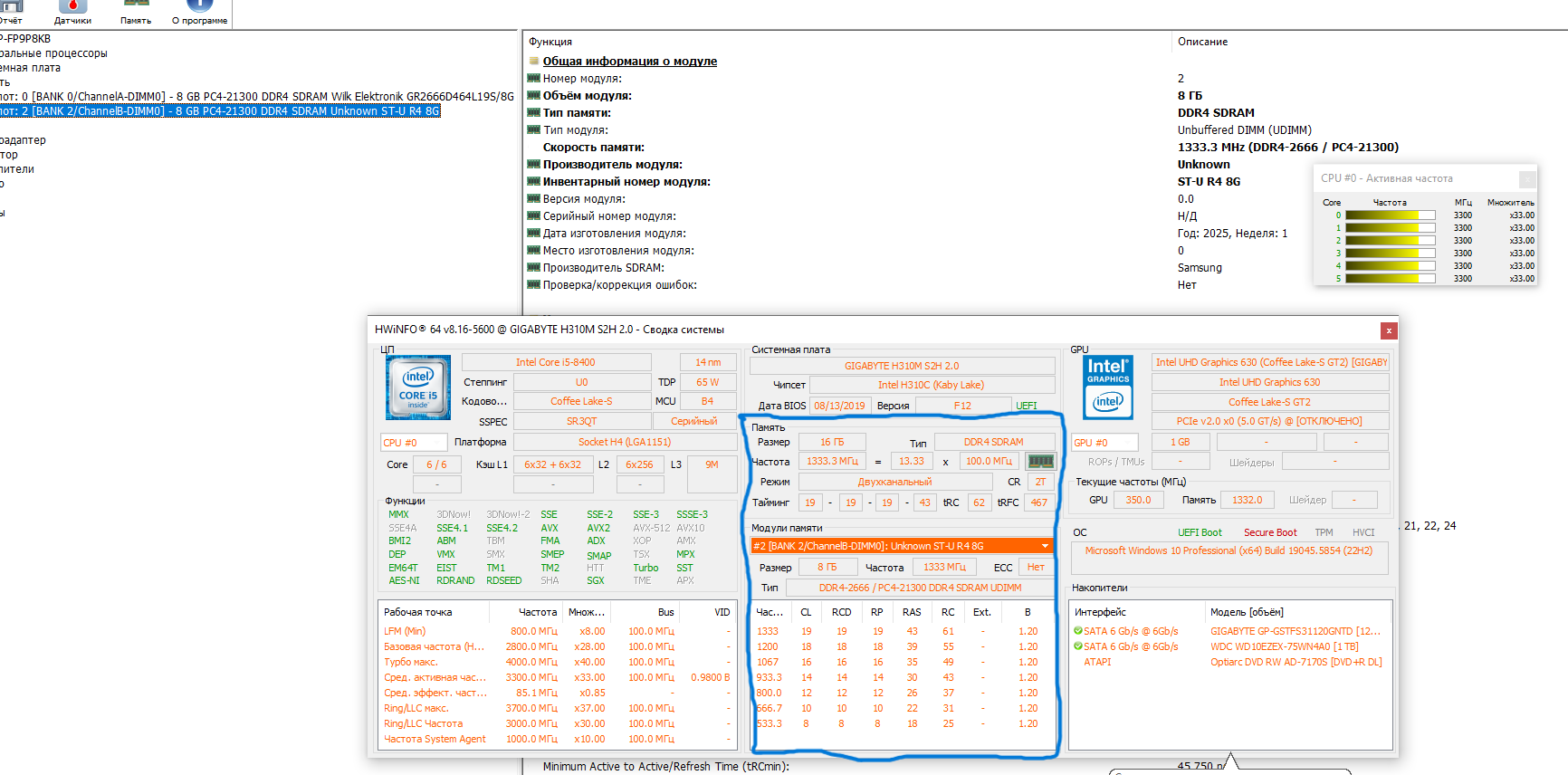Click chip icon beside Производитель модуля

pos(533,165)
